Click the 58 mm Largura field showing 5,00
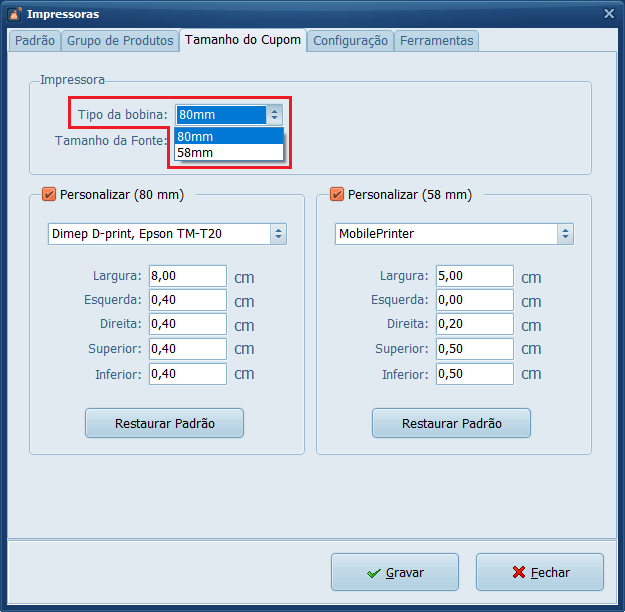 point(475,276)
